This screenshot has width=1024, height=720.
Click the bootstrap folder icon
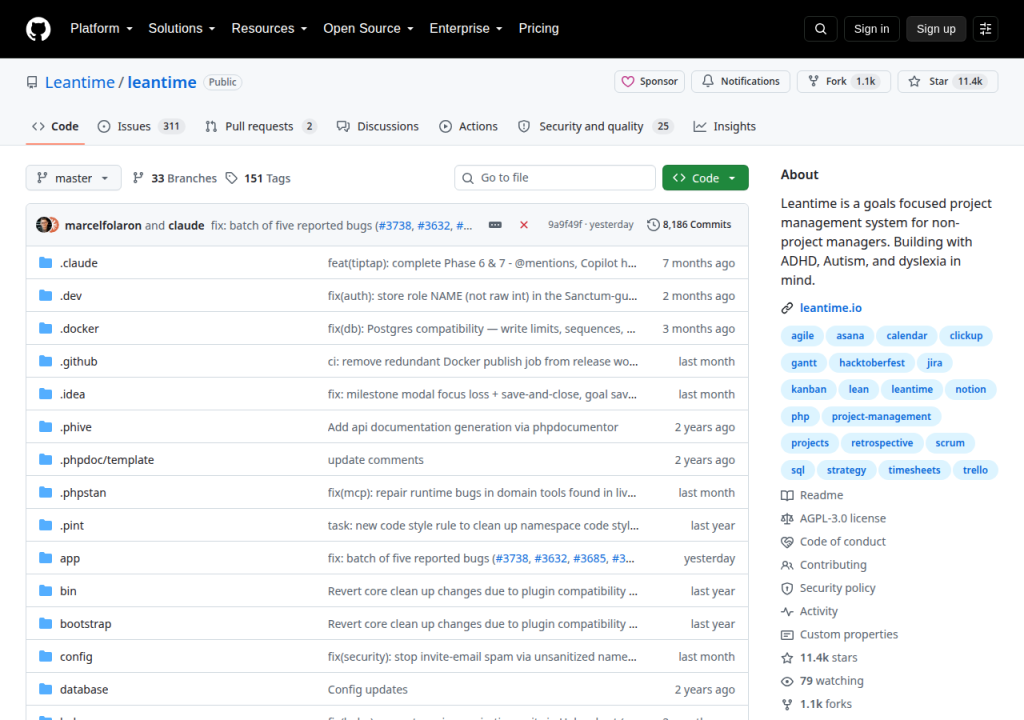(45, 623)
